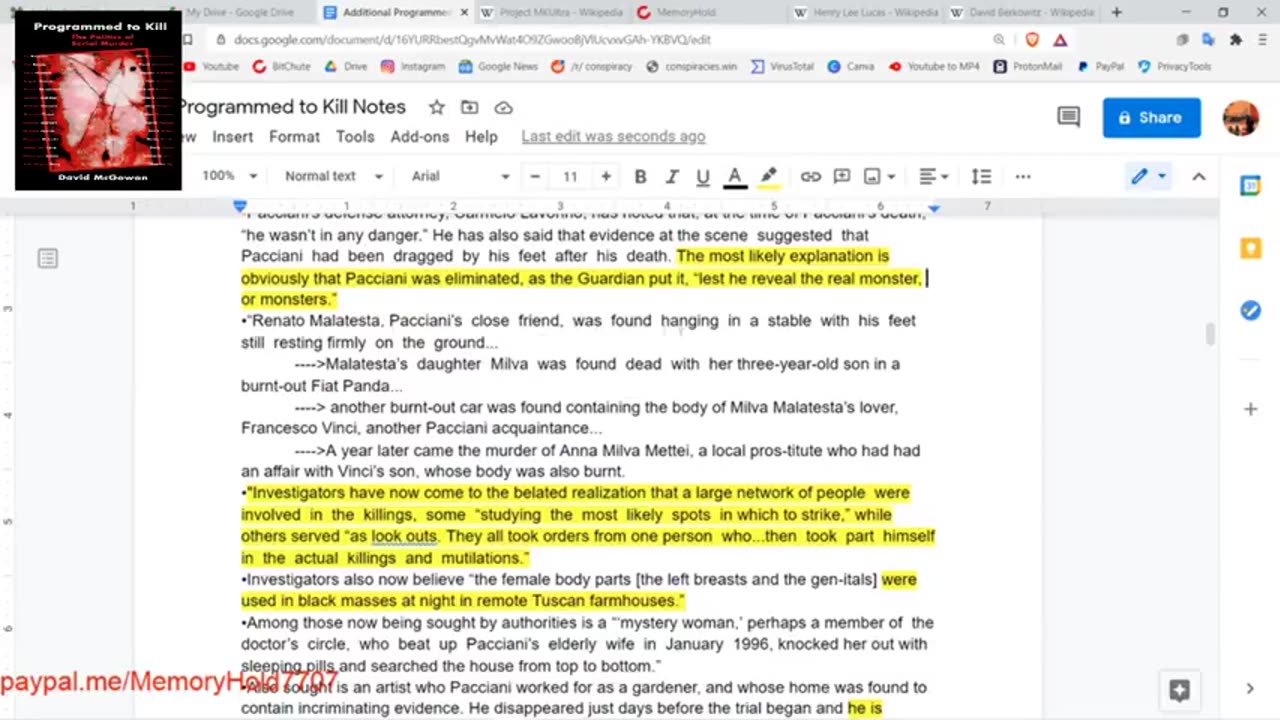Image resolution: width=1280 pixels, height=720 pixels.
Task: Open a new browser tab
Action: [1116, 13]
